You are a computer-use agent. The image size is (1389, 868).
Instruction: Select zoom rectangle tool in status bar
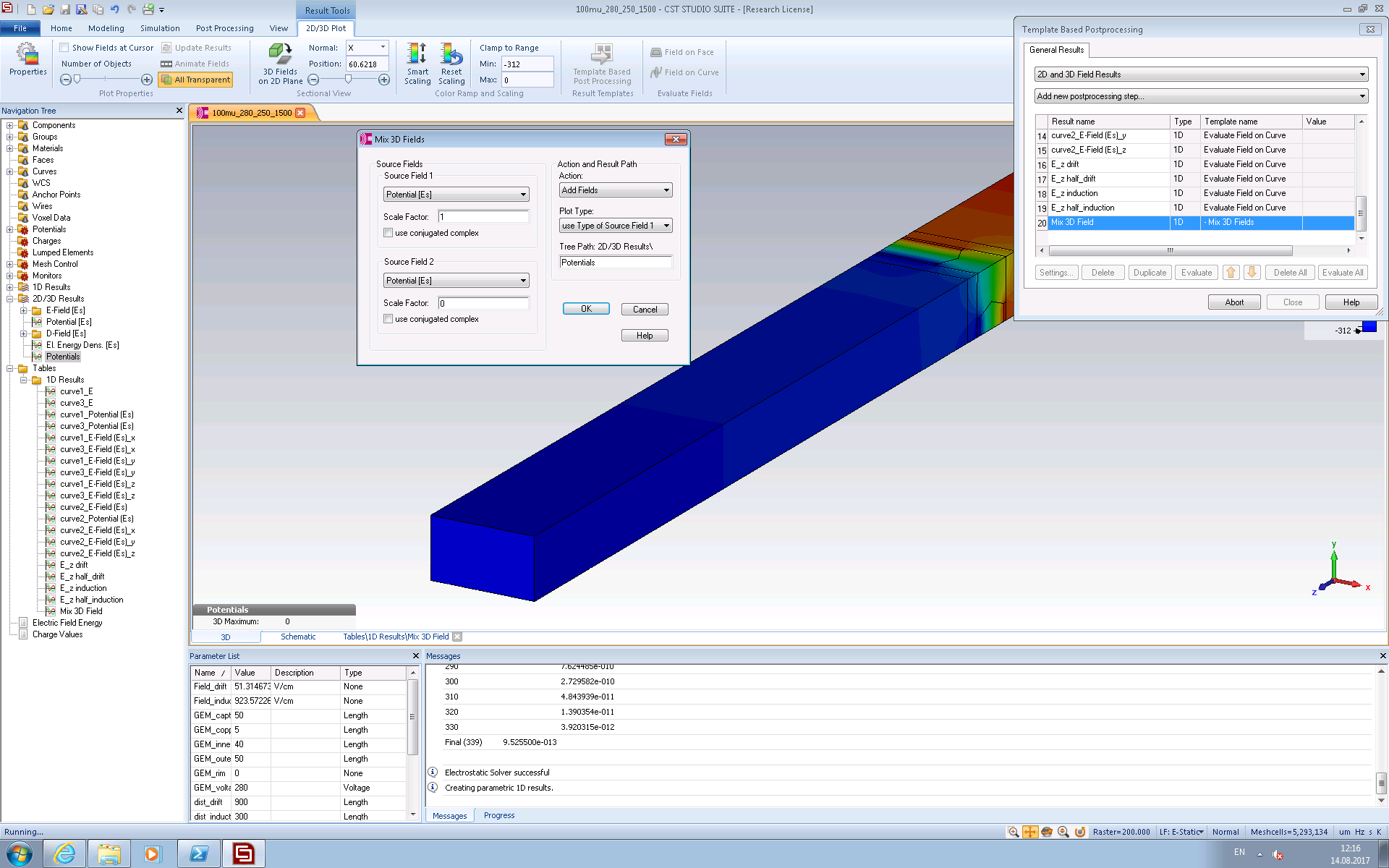(x=1014, y=832)
